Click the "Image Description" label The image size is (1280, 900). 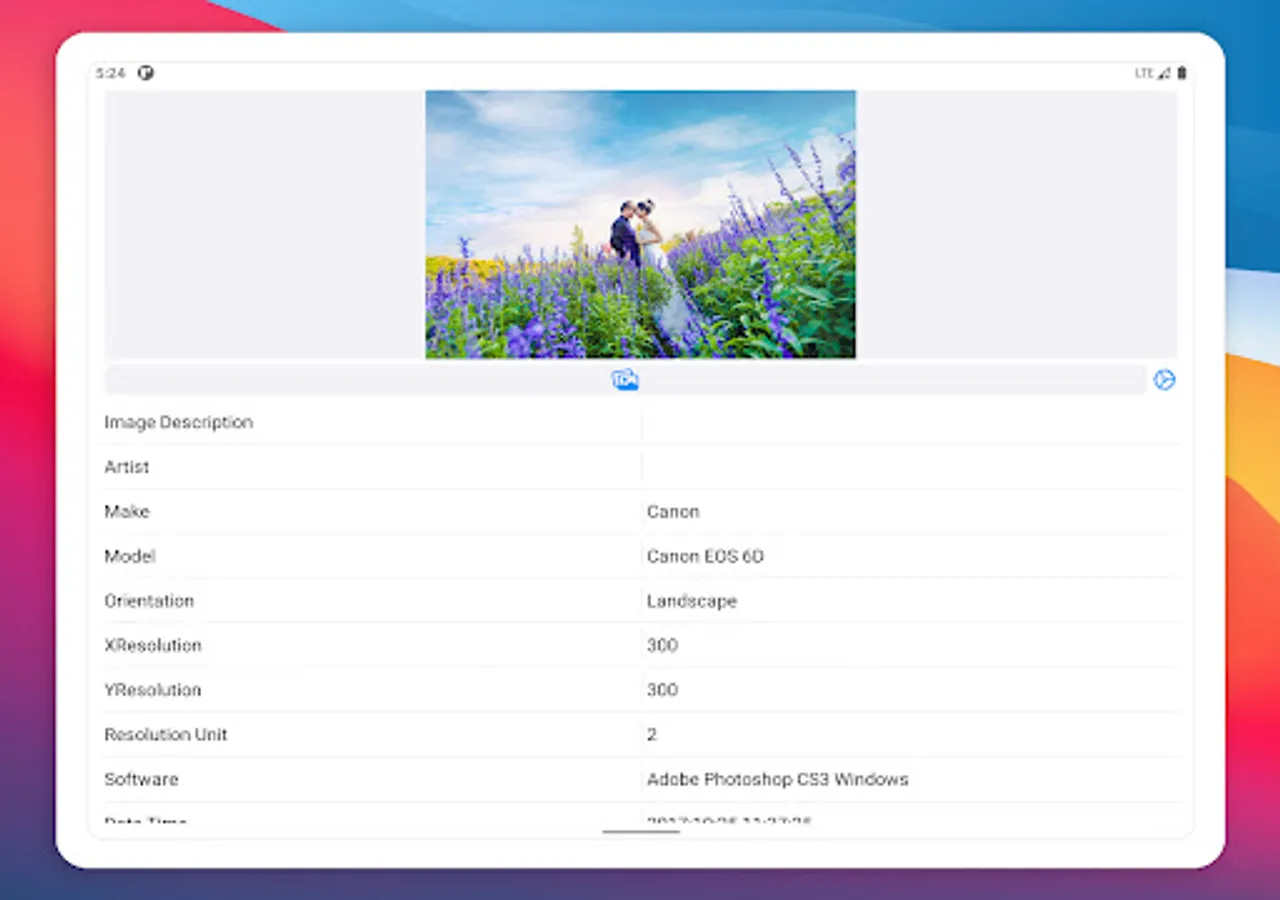179,422
